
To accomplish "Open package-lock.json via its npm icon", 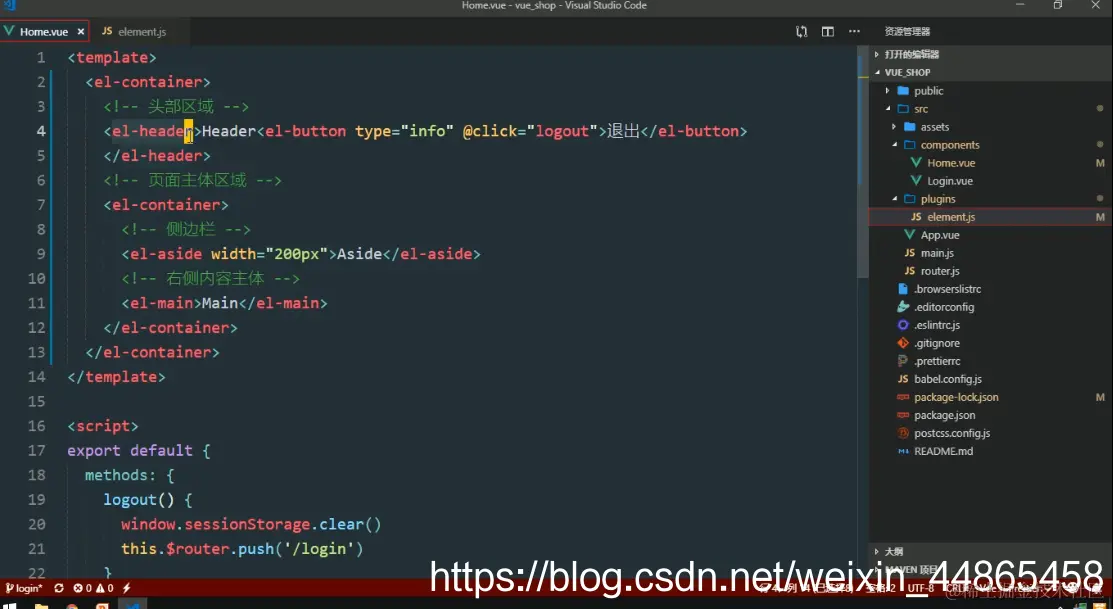I will pos(903,397).
